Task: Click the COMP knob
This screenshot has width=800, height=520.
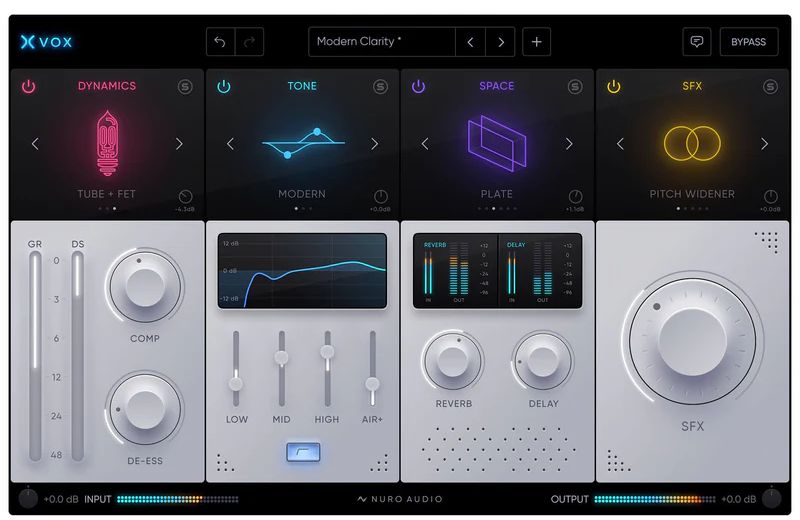Action: tap(145, 287)
